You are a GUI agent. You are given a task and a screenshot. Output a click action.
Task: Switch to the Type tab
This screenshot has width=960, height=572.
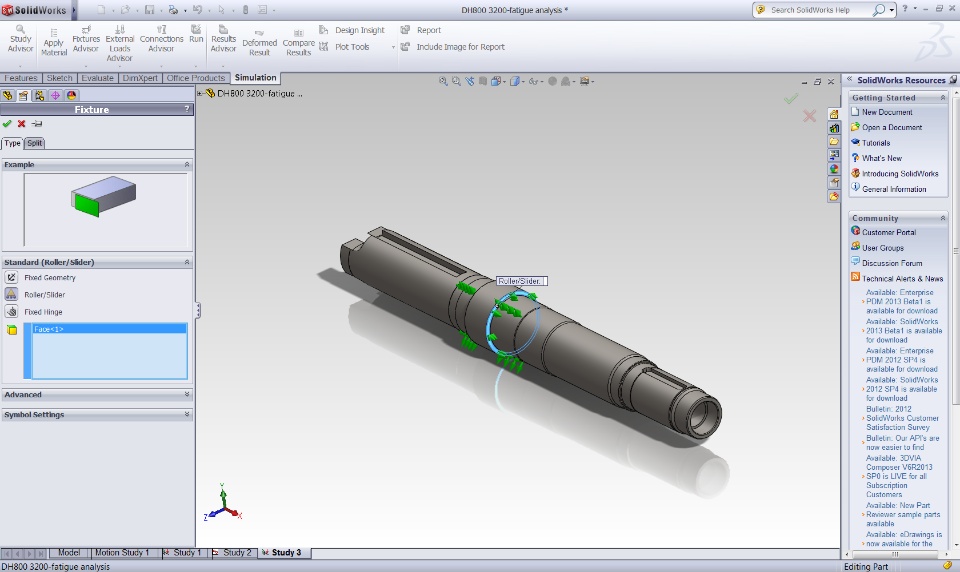click(x=12, y=143)
